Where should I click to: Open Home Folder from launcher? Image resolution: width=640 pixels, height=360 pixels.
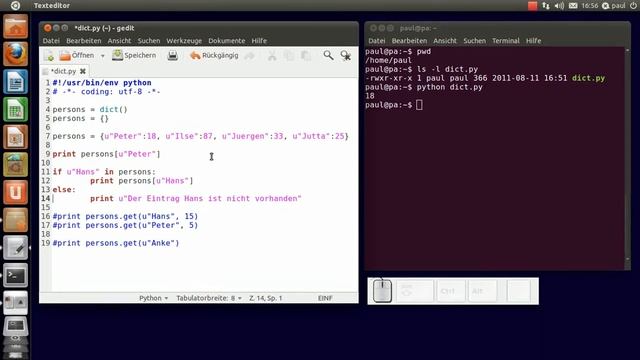tap(16, 27)
